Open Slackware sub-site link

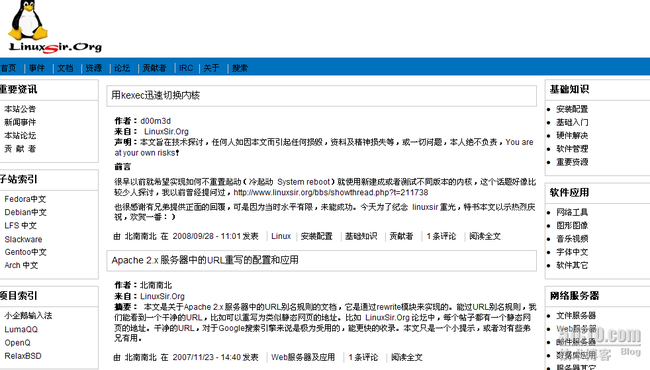click(23, 239)
